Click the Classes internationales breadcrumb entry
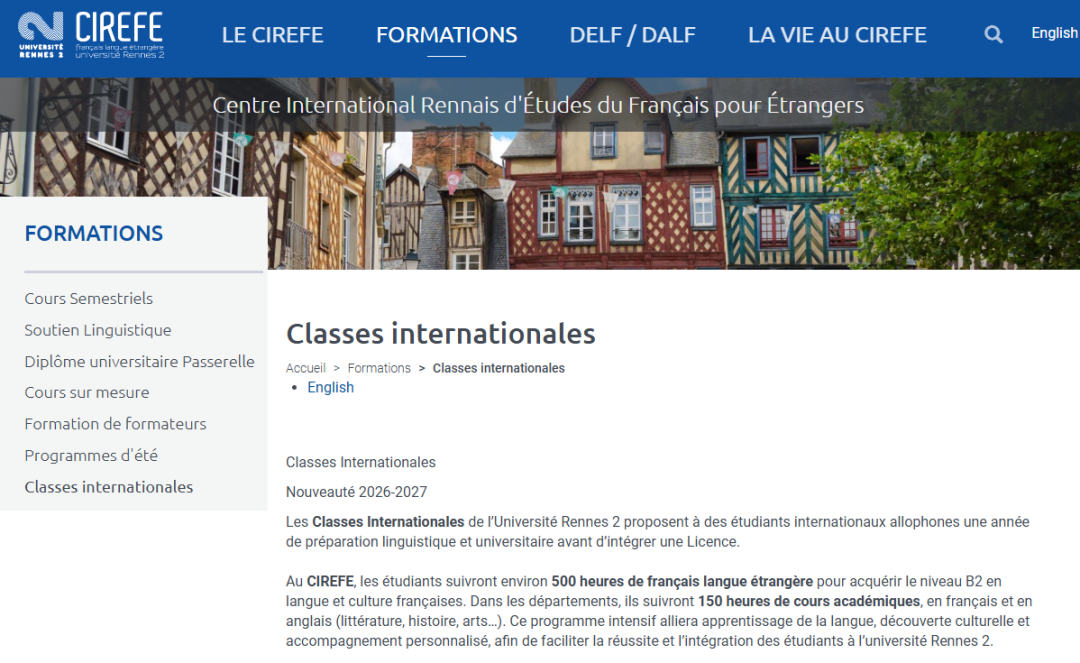The width and height of the screenshot is (1080, 663). pos(498,367)
